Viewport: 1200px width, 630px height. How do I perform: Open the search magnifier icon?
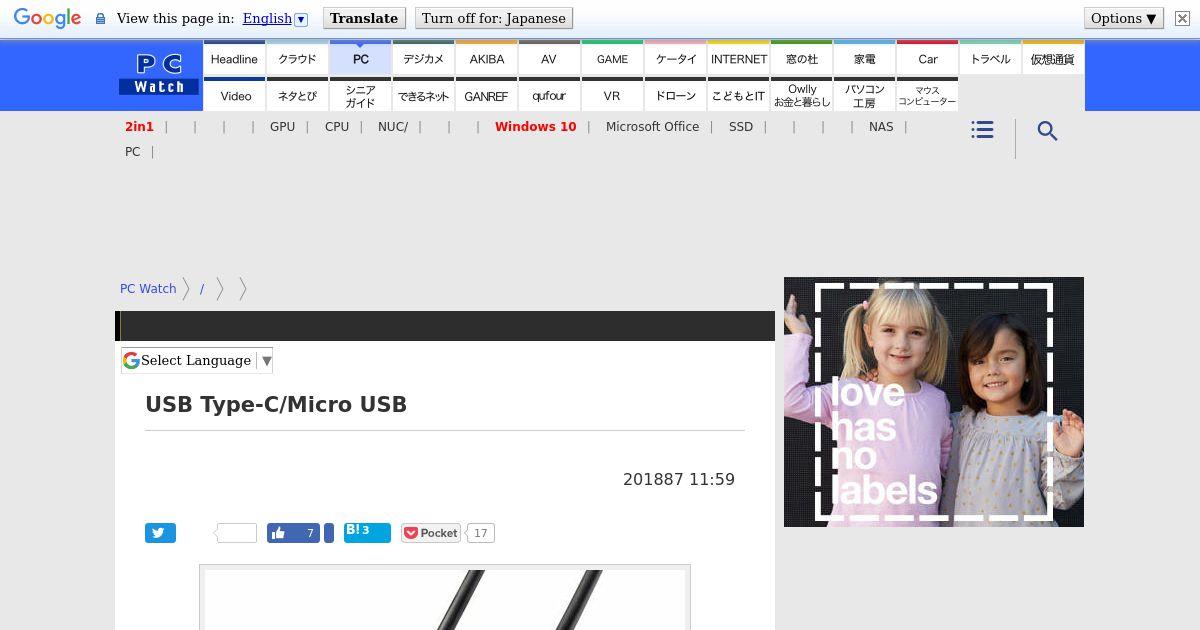(x=1047, y=131)
